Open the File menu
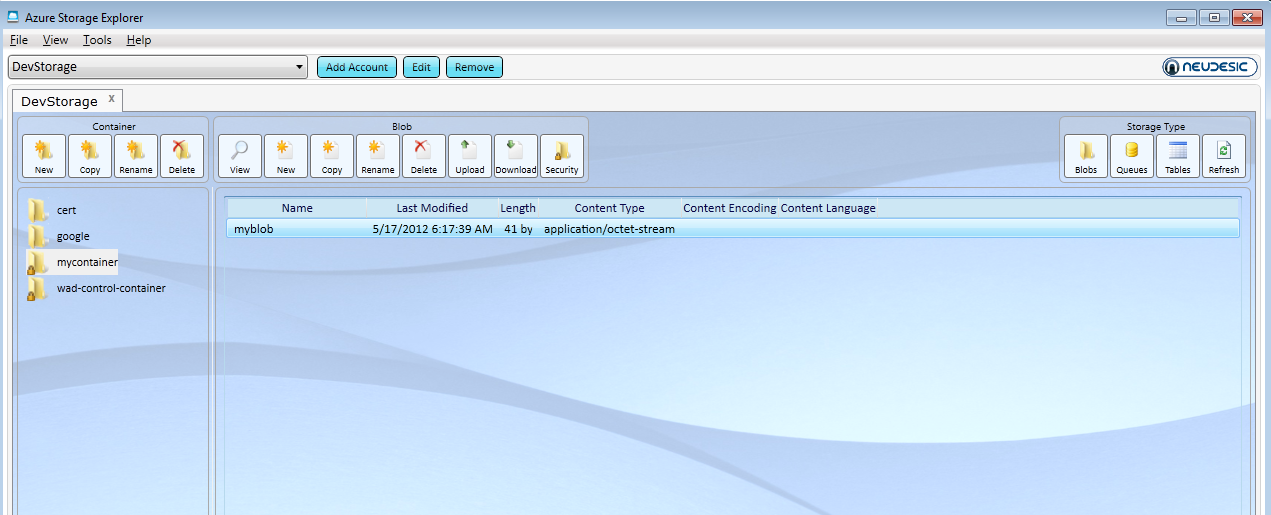This screenshot has width=1271, height=515. tap(19, 40)
